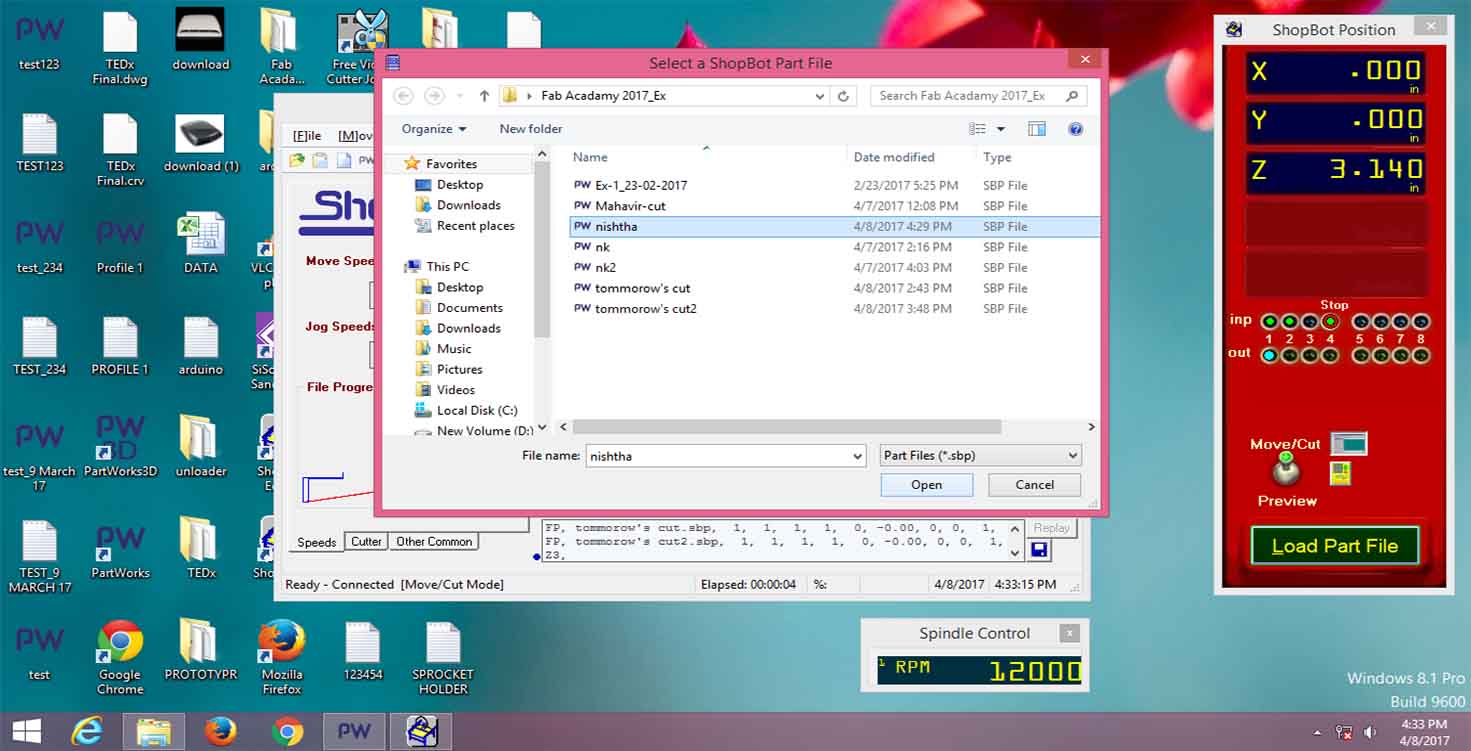Click the open-file folder icon in ShopBot toolbar

(297, 160)
